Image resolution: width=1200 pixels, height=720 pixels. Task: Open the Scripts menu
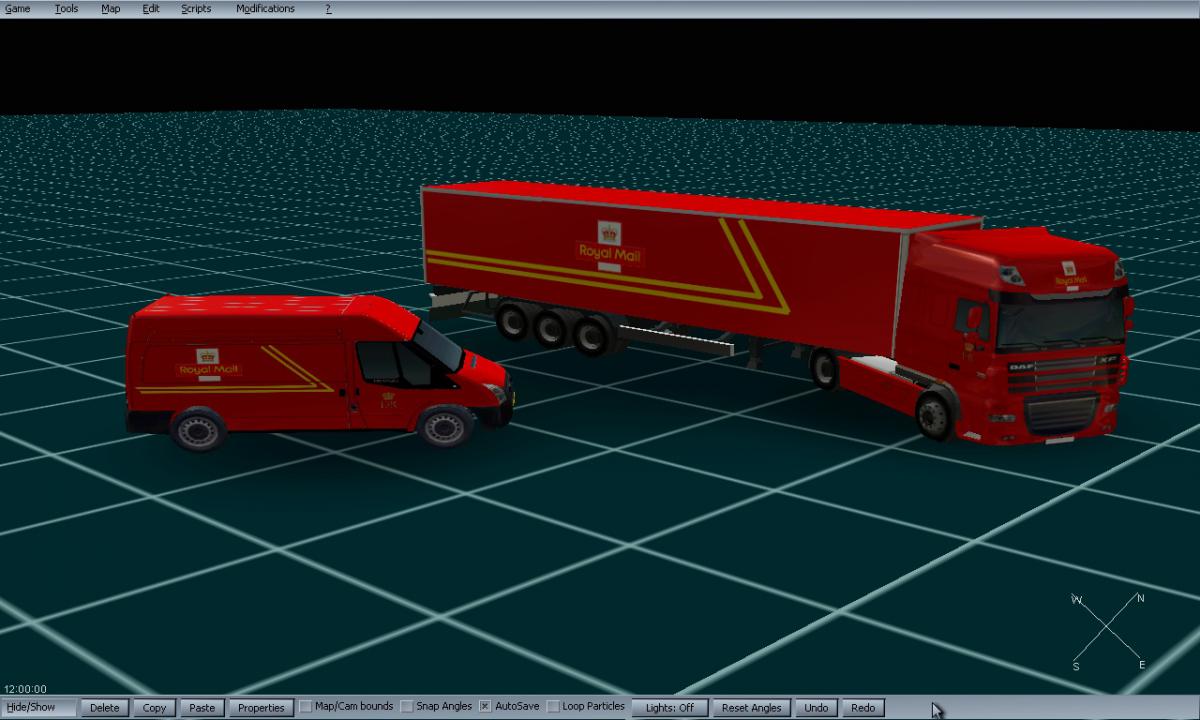click(196, 9)
